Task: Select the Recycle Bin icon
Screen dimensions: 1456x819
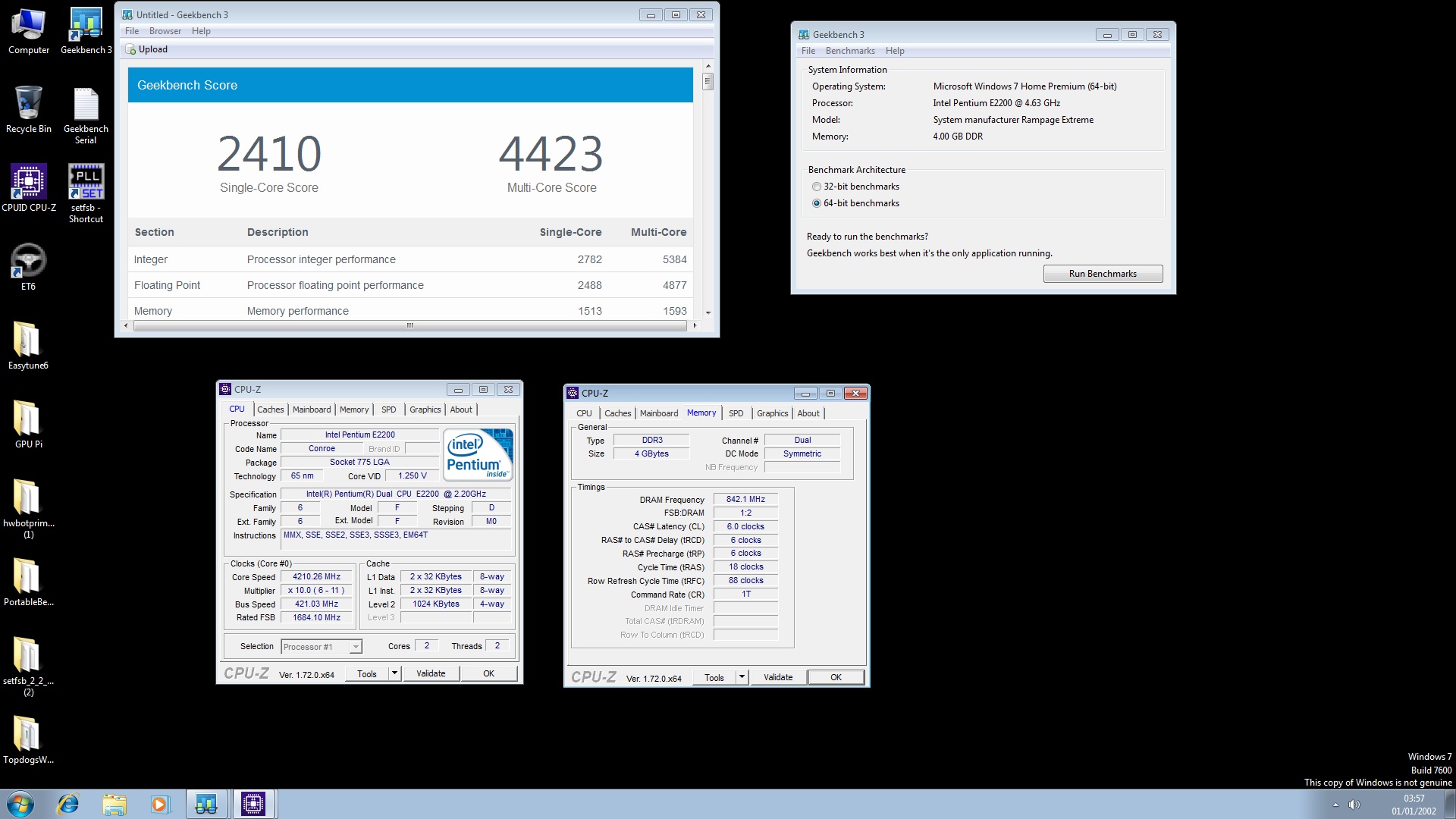Action: pos(29,110)
